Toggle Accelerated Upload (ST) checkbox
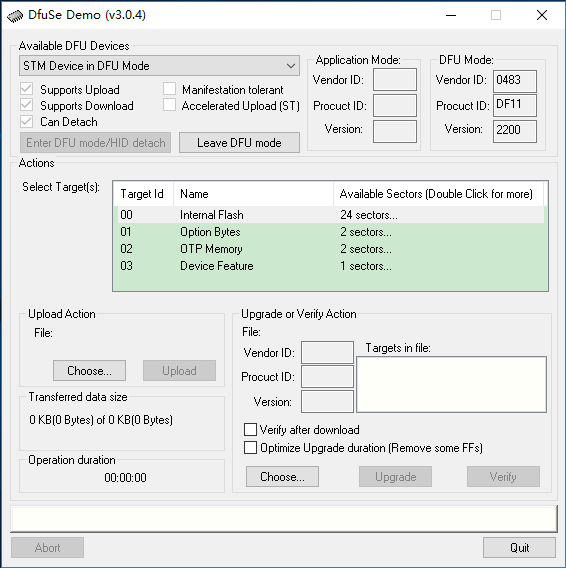The height and width of the screenshot is (568, 566). click(x=169, y=105)
